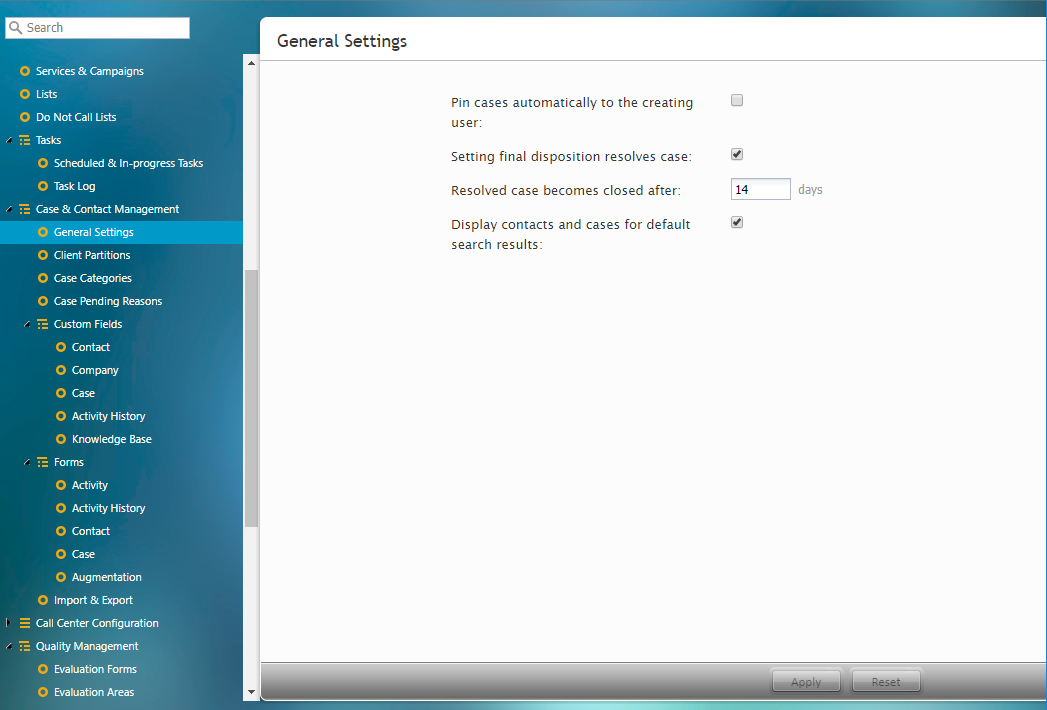Click the resolved case days input field
The image size is (1047, 710).
tap(760, 189)
